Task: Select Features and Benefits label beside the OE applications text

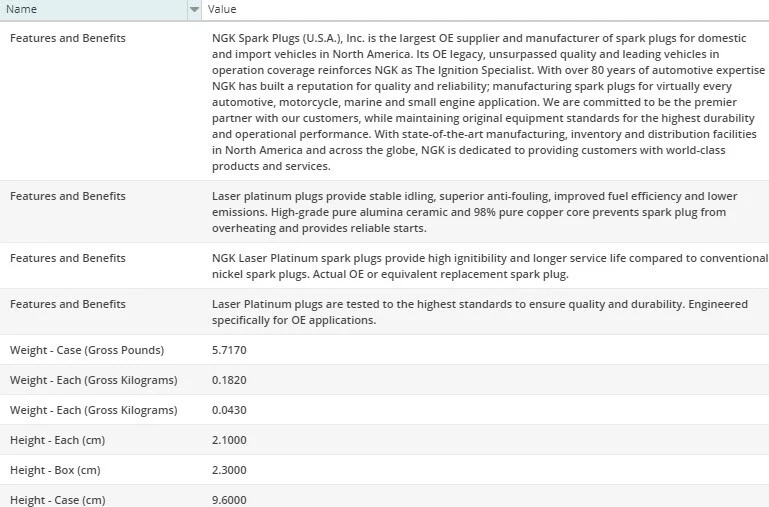Action: (68, 304)
